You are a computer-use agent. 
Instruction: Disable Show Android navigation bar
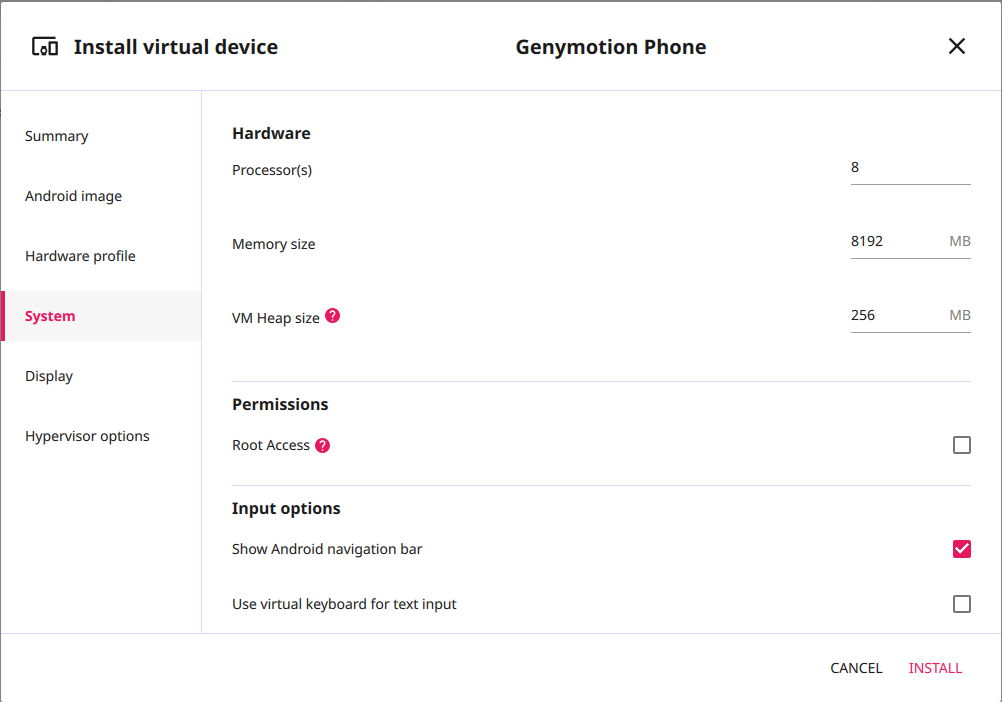click(962, 548)
